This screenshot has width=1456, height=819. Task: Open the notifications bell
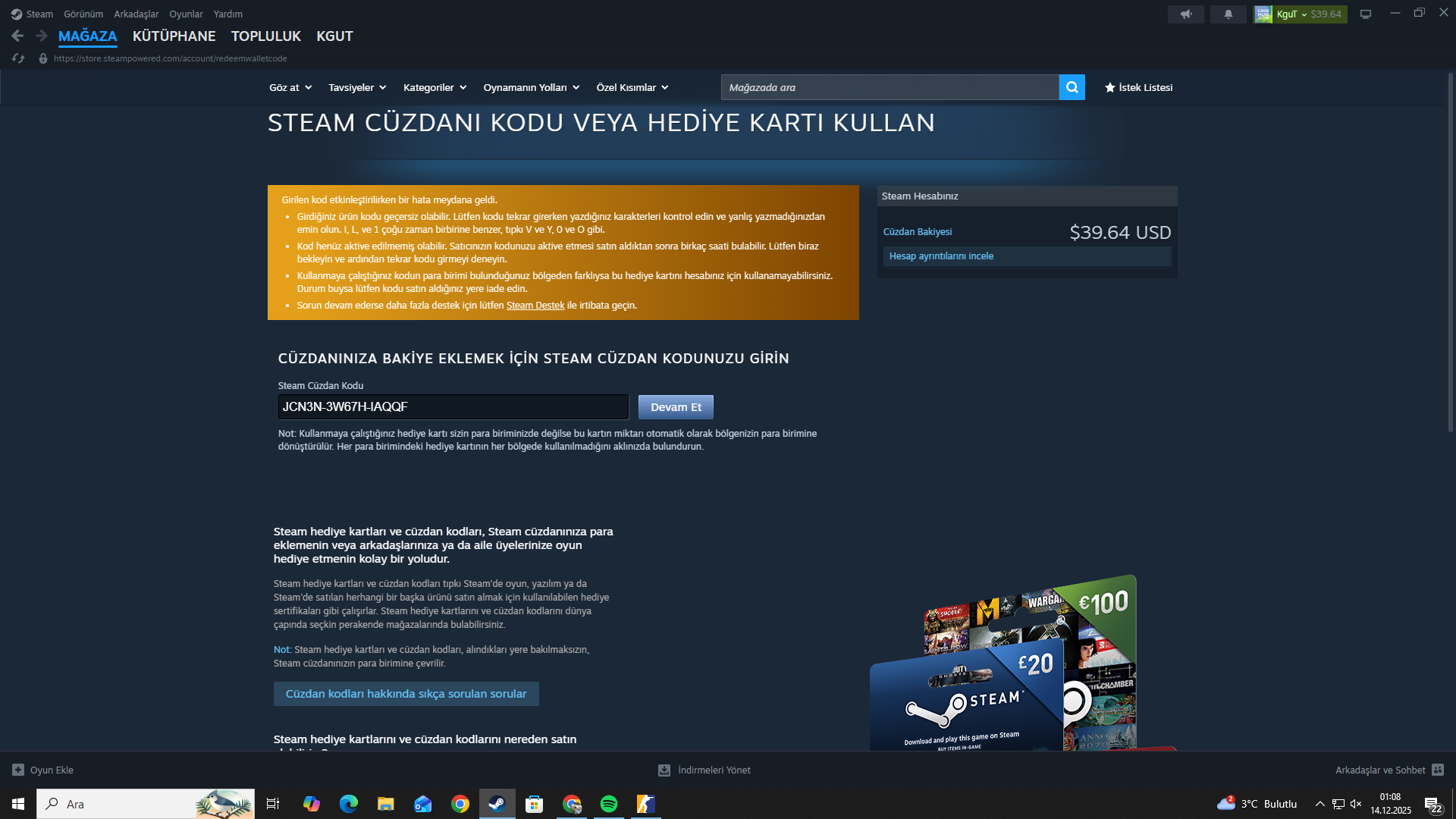tap(1228, 14)
